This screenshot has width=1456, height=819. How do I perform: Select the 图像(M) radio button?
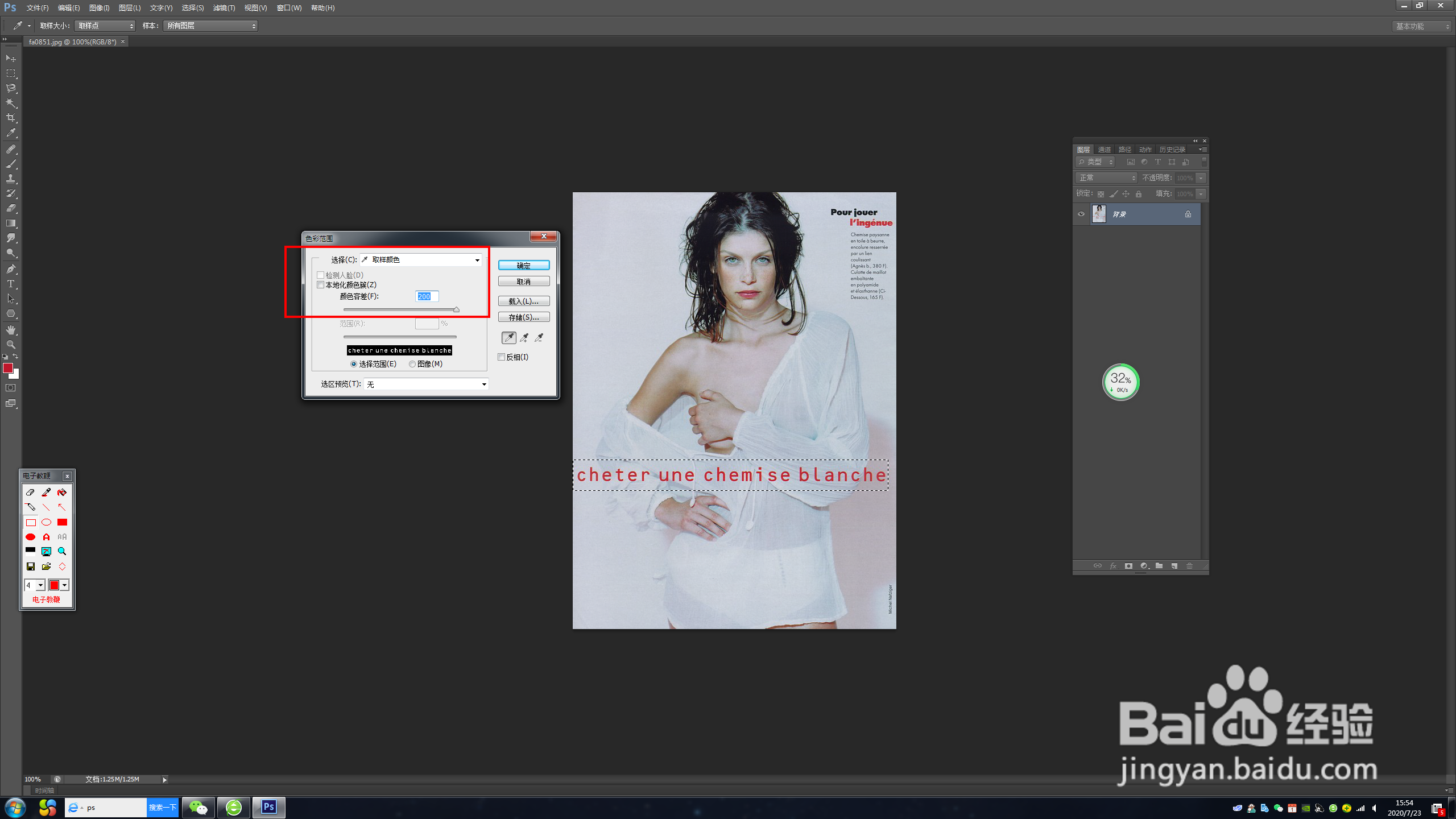click(x=412, y=364)
